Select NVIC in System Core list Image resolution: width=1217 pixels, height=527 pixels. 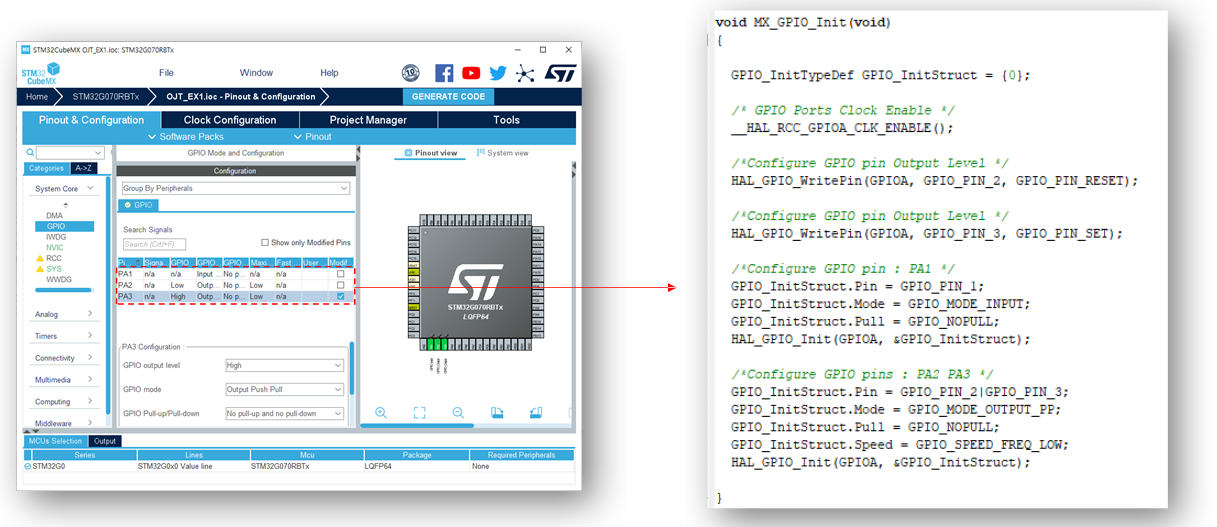54,247
